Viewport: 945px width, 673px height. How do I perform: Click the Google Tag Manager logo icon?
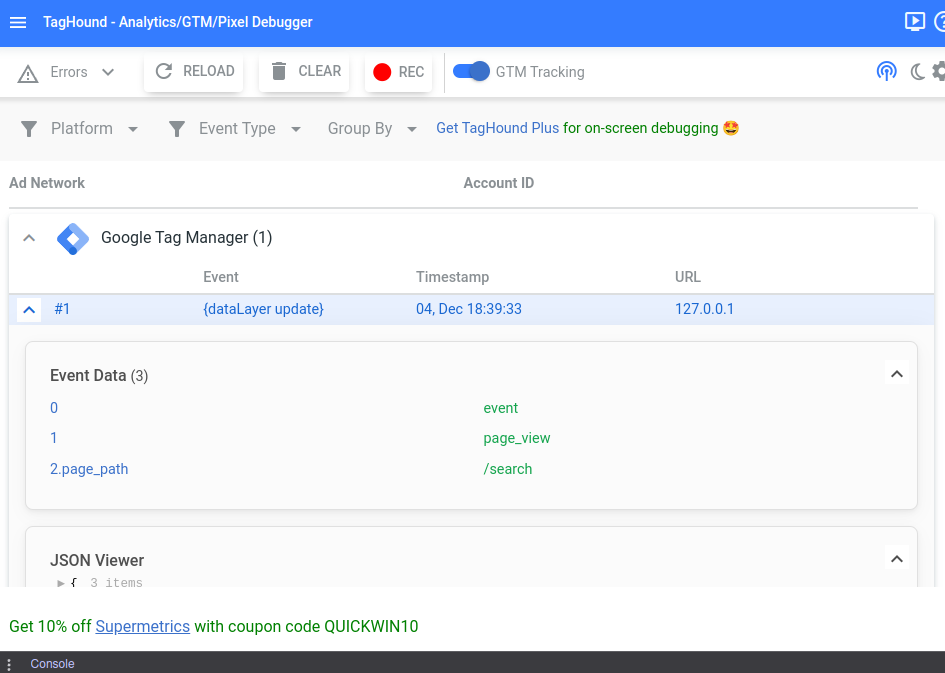tap(72, 239)
